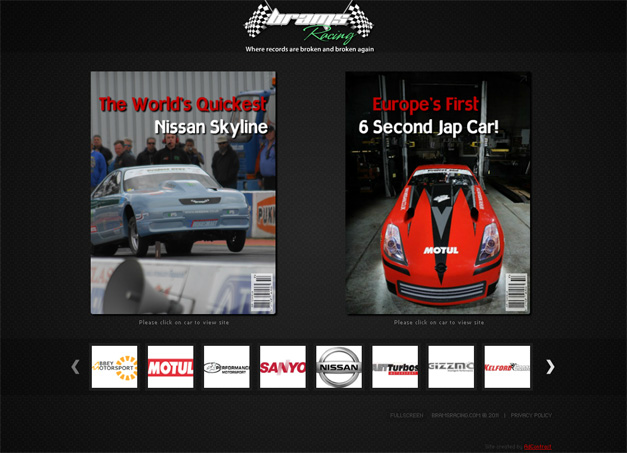Select the Sanyo sponsor logo
This screenshot has height=453, width=627.
pyautogui.click(x=283, y=367)
